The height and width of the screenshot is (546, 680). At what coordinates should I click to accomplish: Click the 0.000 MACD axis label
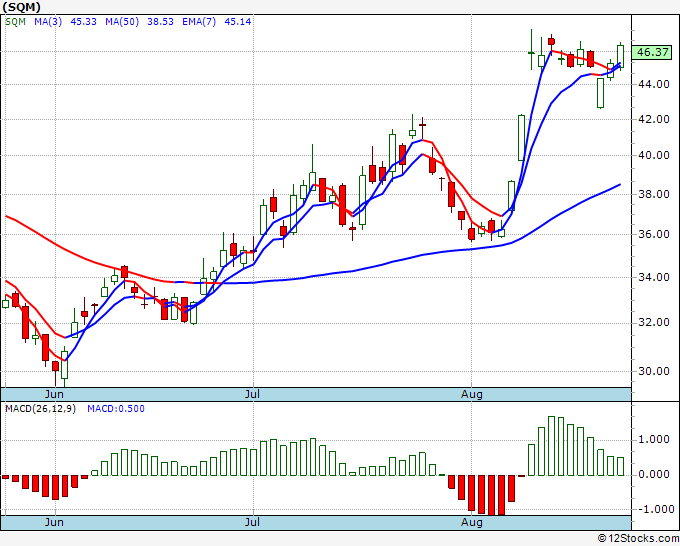click(654, 474)
